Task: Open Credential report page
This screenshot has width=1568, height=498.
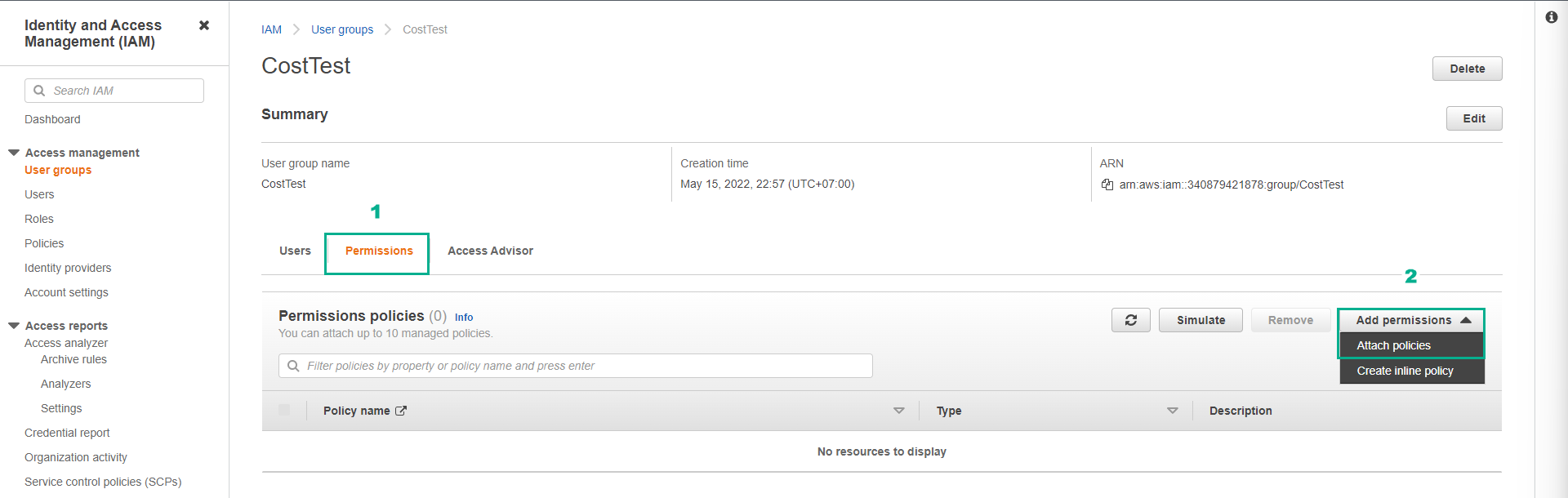Action: click(x=67, y=433)
